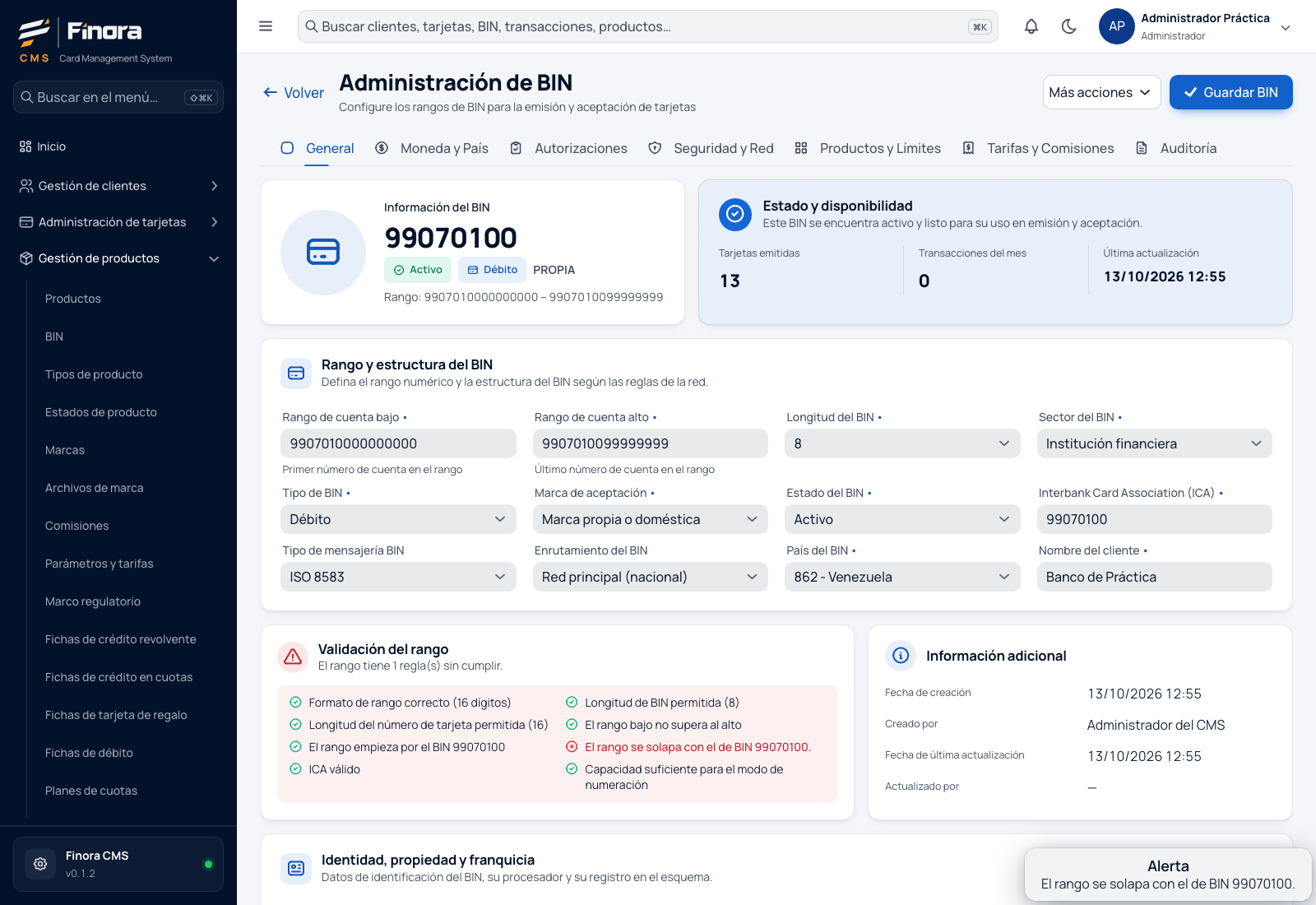The image size is (1316, 905).
Task: Open the Sector del BIN dropdown
Action: pyautogui.click(x=1155, y=443)
